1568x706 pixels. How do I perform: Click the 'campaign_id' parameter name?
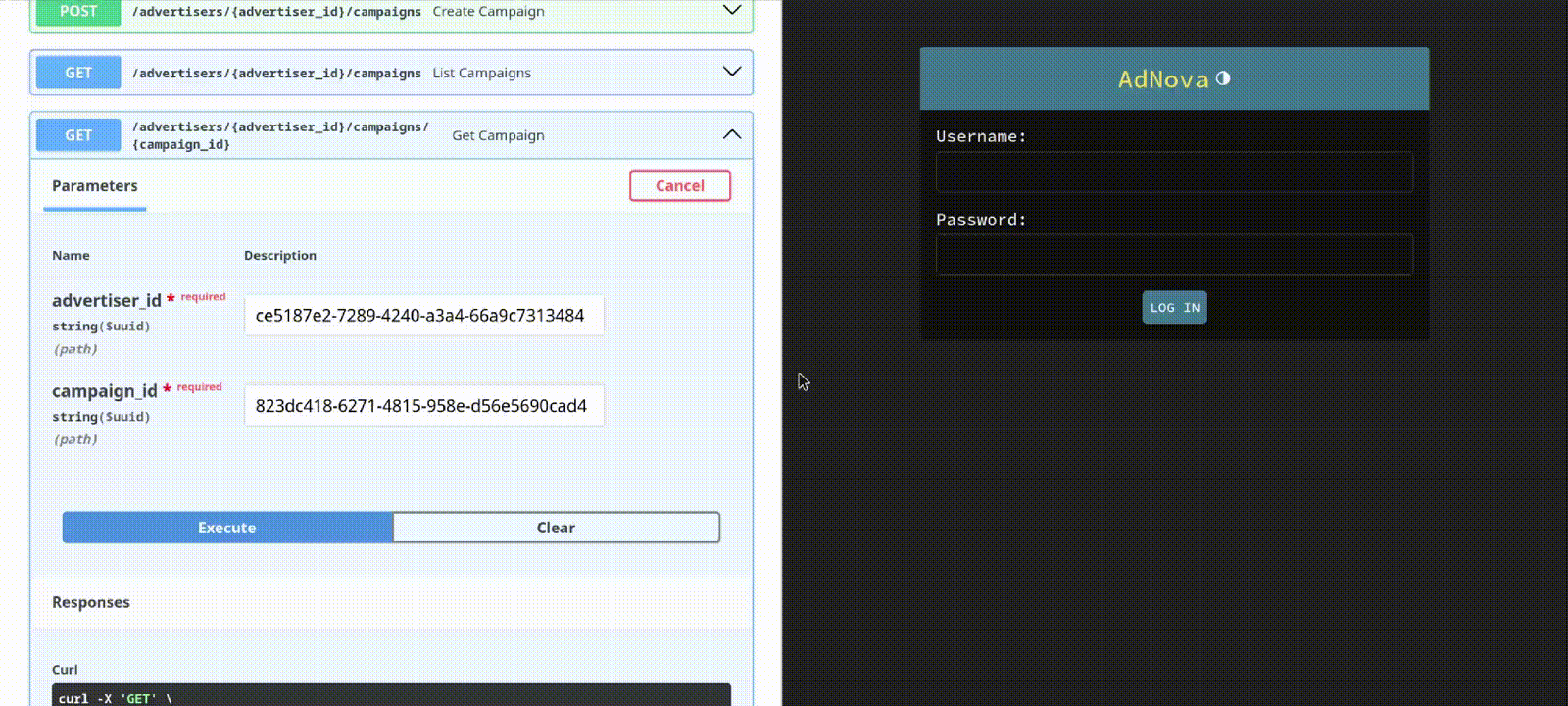pos(105,391)
